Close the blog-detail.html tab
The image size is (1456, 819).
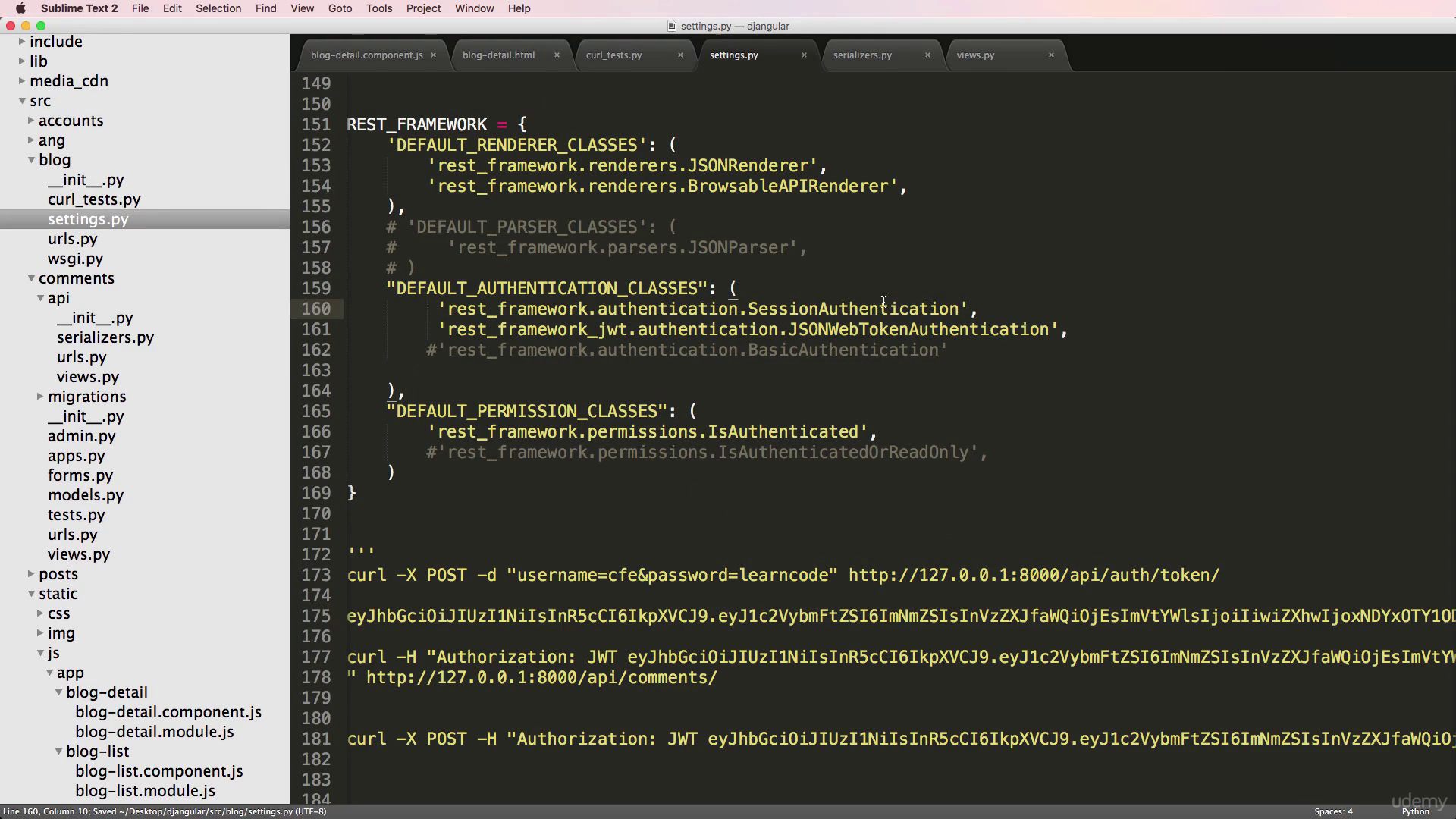(x=557, y=55)
